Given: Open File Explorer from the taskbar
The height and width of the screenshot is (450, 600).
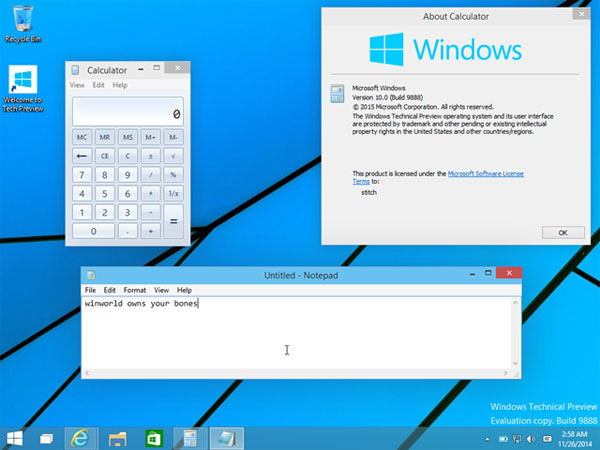Looking at the screenshot, I should (117, 437).
